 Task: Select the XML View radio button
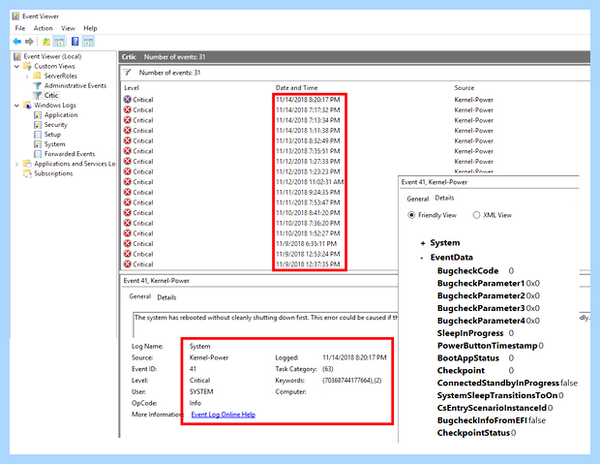[x=476, y=215]
